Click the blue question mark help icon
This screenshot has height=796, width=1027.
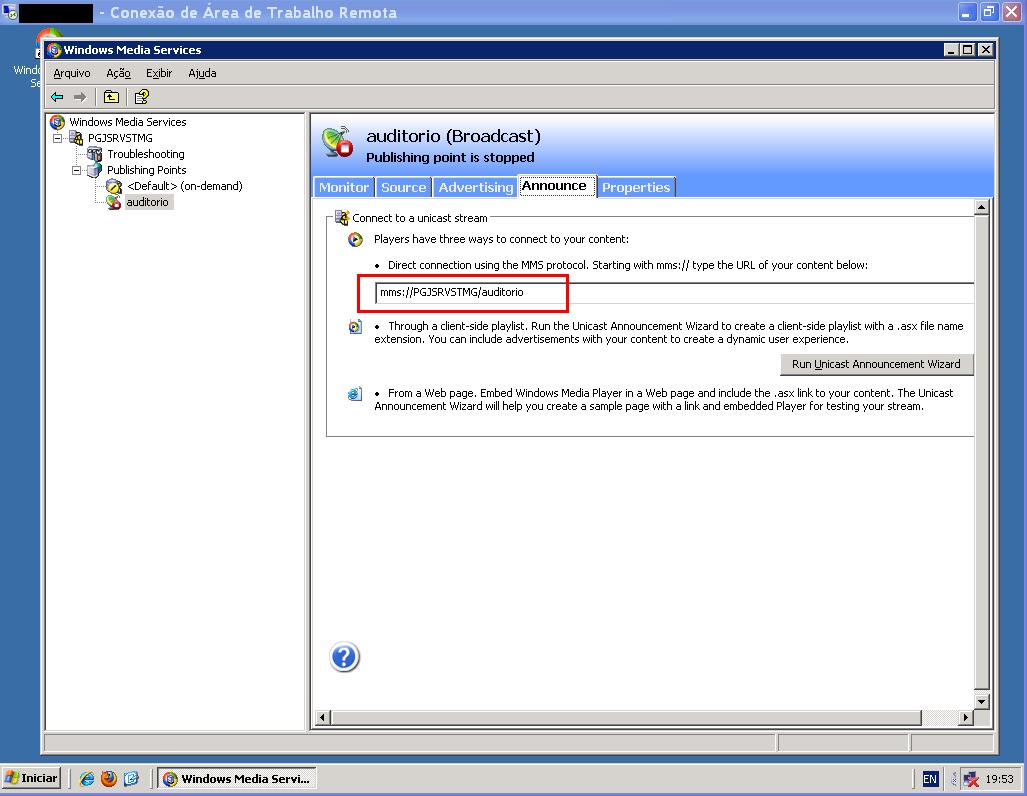[x=345, y=656]
